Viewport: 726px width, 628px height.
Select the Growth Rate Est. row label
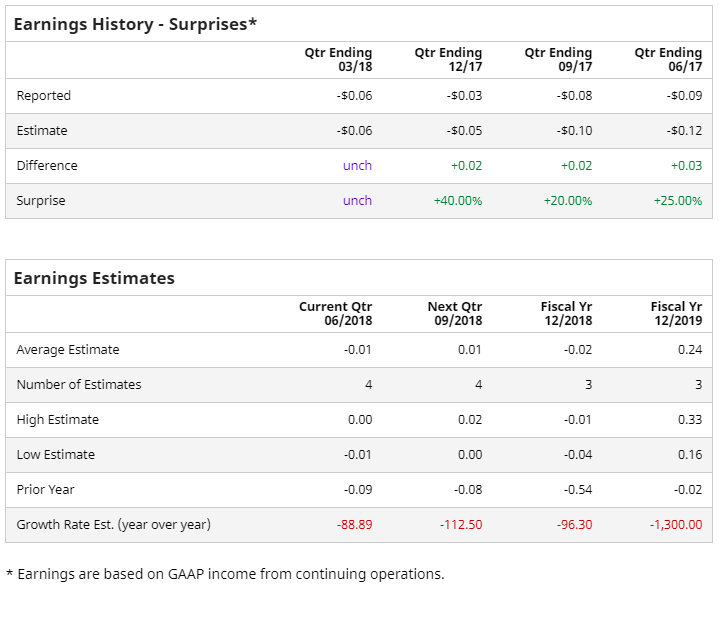click(x=114, y=525)
